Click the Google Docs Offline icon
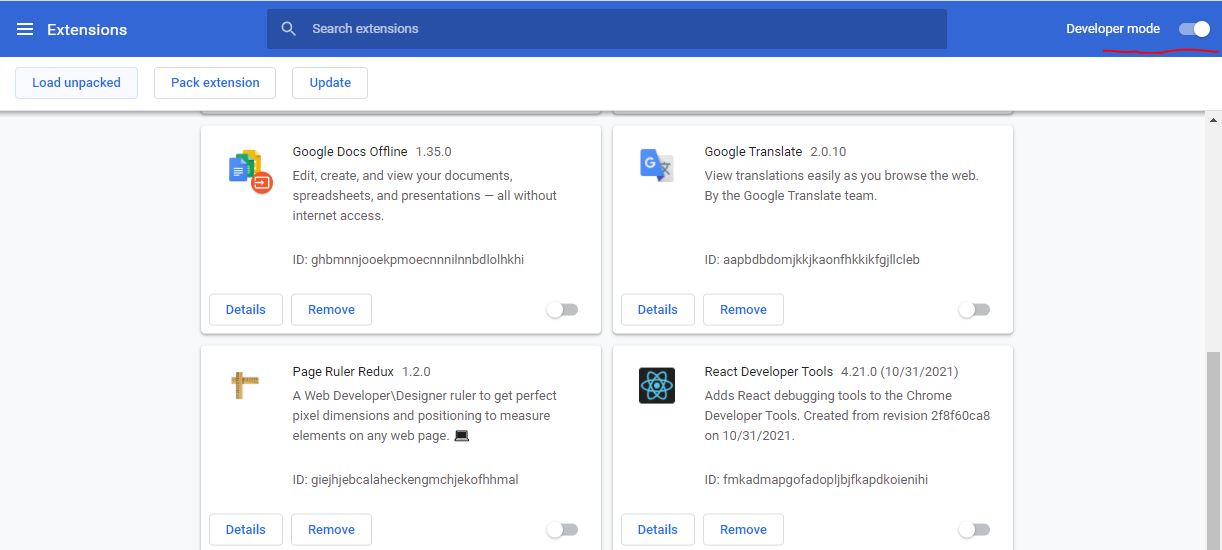This screenshot has width=1222, height=550. 250,171
